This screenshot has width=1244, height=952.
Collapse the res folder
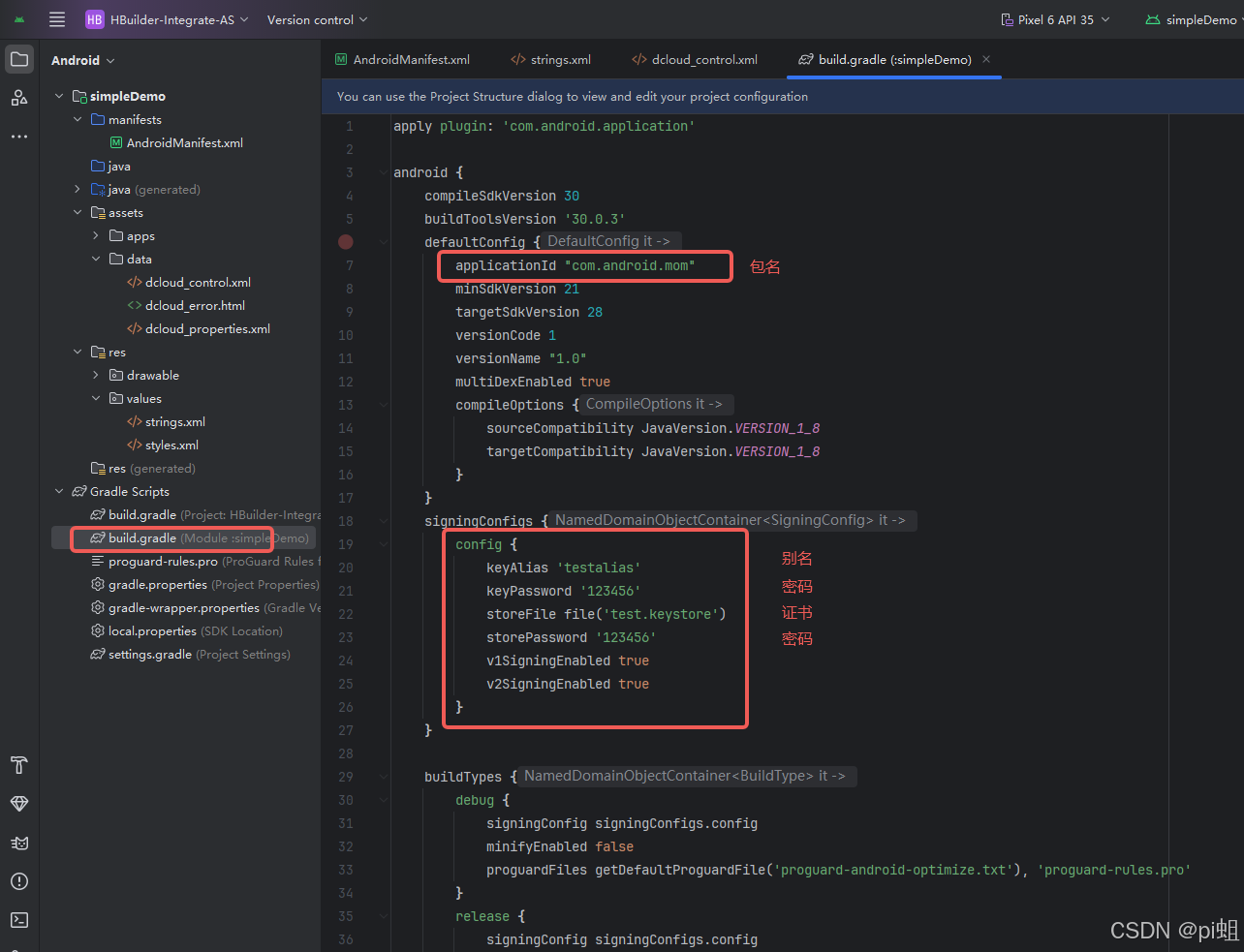78,352
